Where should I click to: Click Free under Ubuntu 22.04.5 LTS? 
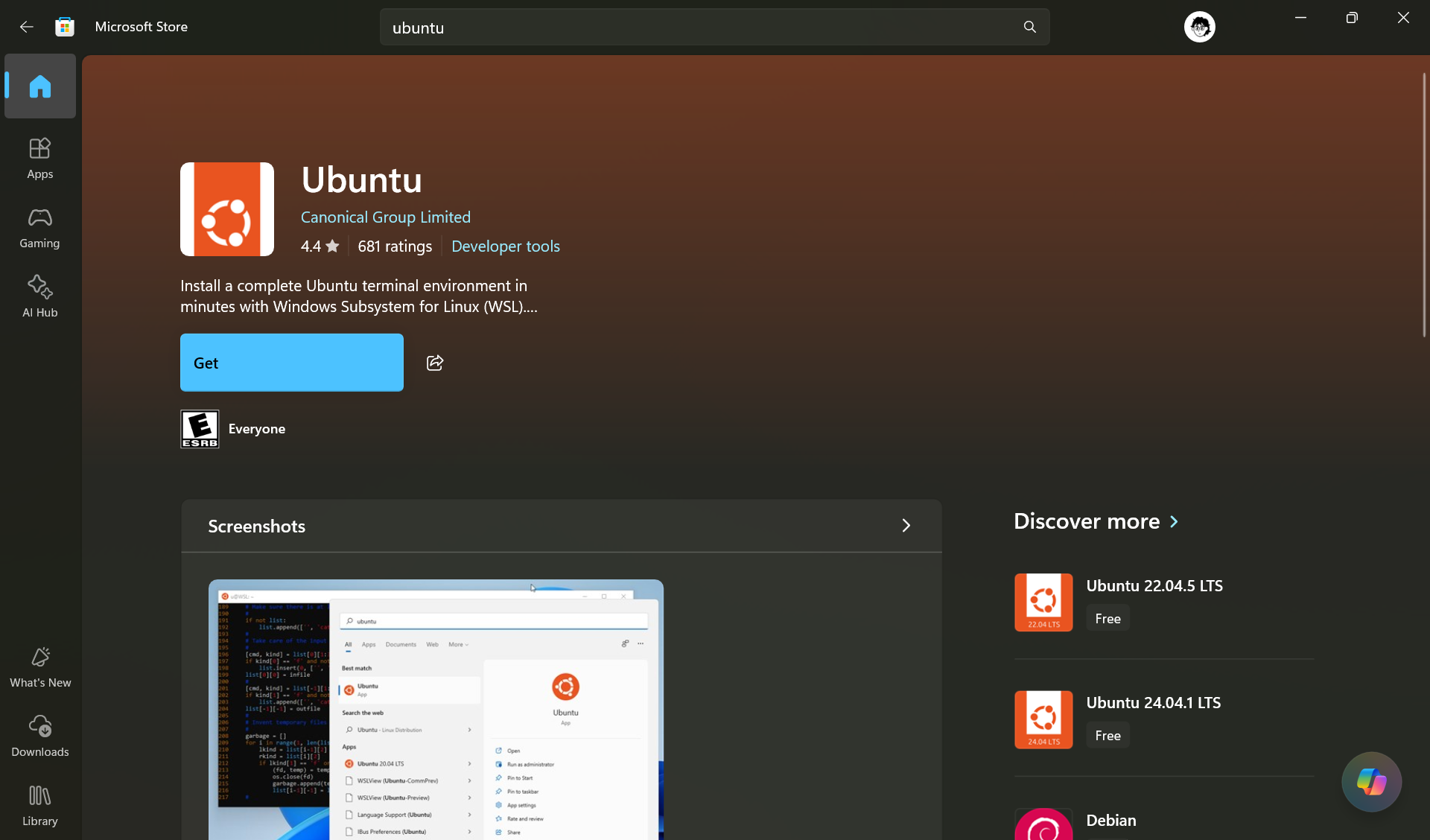coord(1108,619)
